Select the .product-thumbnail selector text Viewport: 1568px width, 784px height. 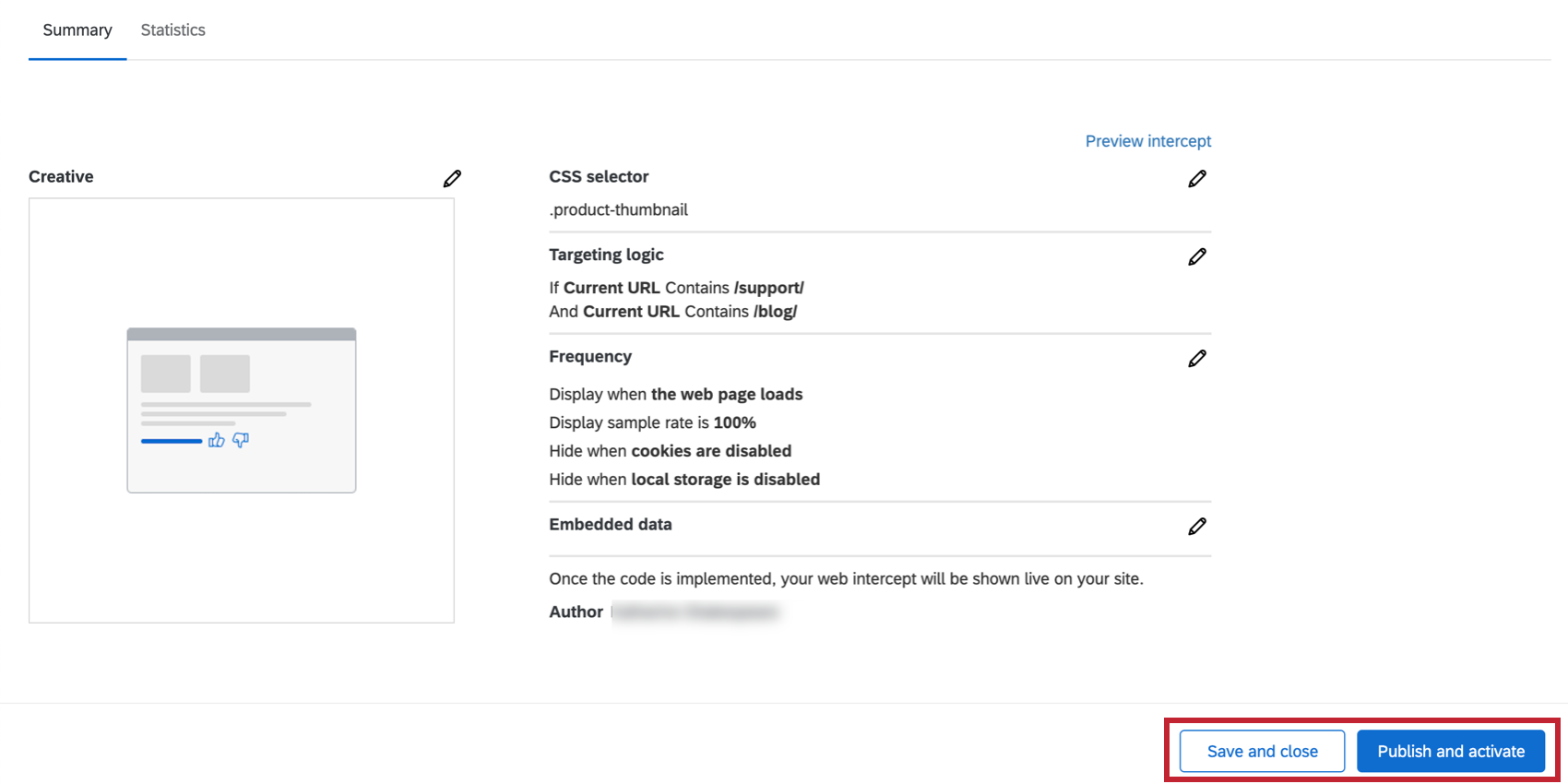pos(619,210)
